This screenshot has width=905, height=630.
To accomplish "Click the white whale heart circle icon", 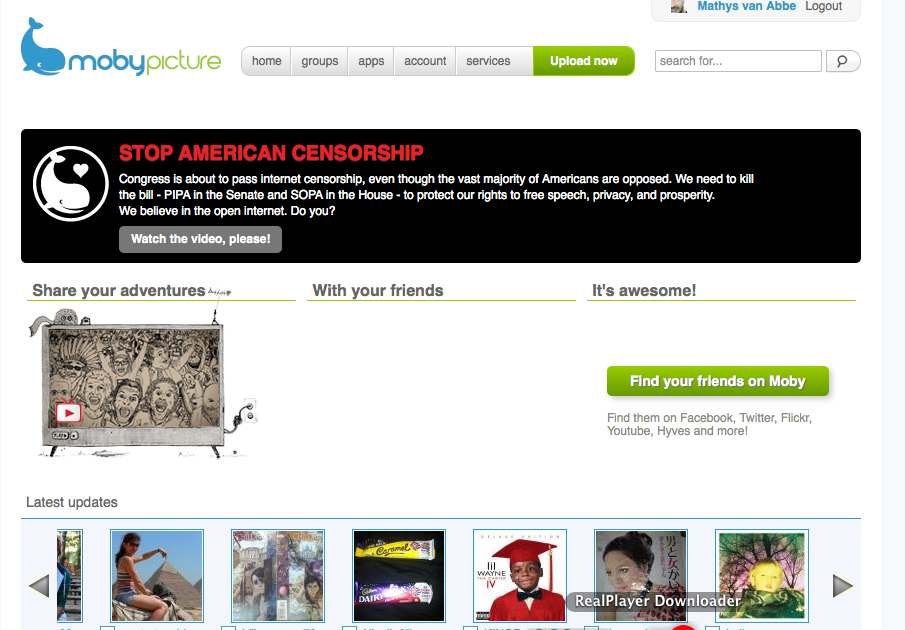I will [x=70, y=183].
